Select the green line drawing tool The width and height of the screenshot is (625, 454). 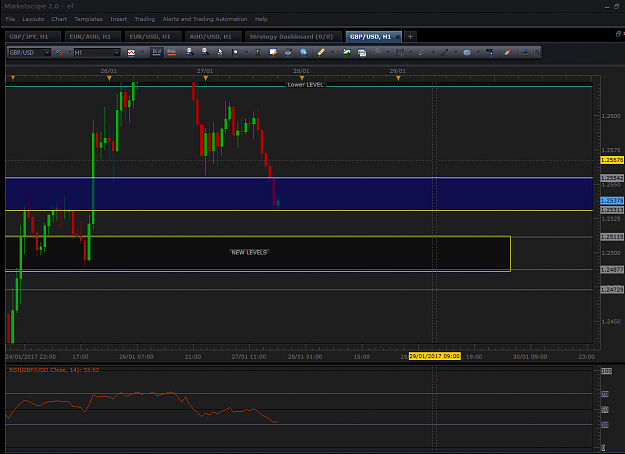tap(445, 52)
